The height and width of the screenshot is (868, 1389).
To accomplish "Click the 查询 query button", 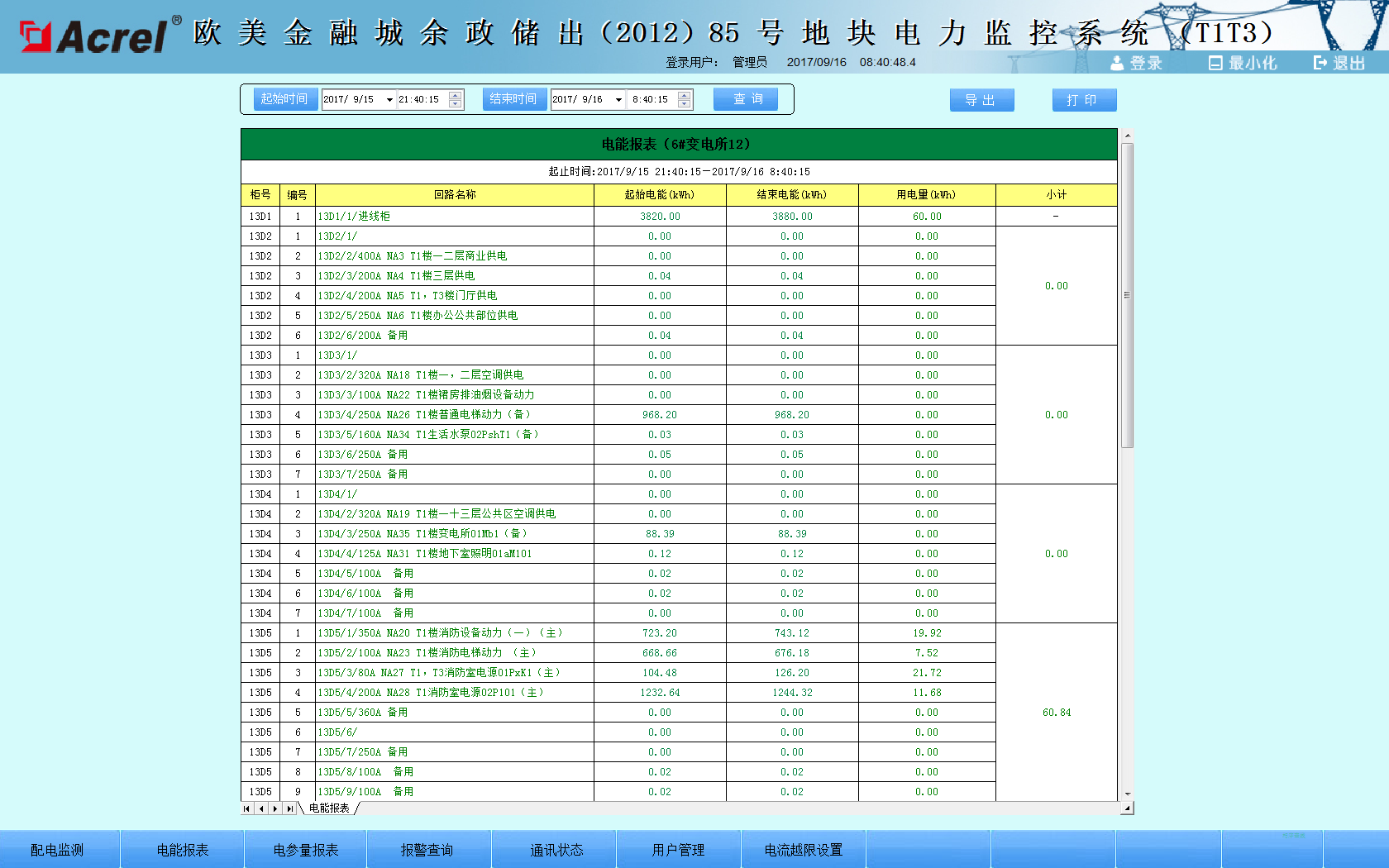I will point(745,98).
